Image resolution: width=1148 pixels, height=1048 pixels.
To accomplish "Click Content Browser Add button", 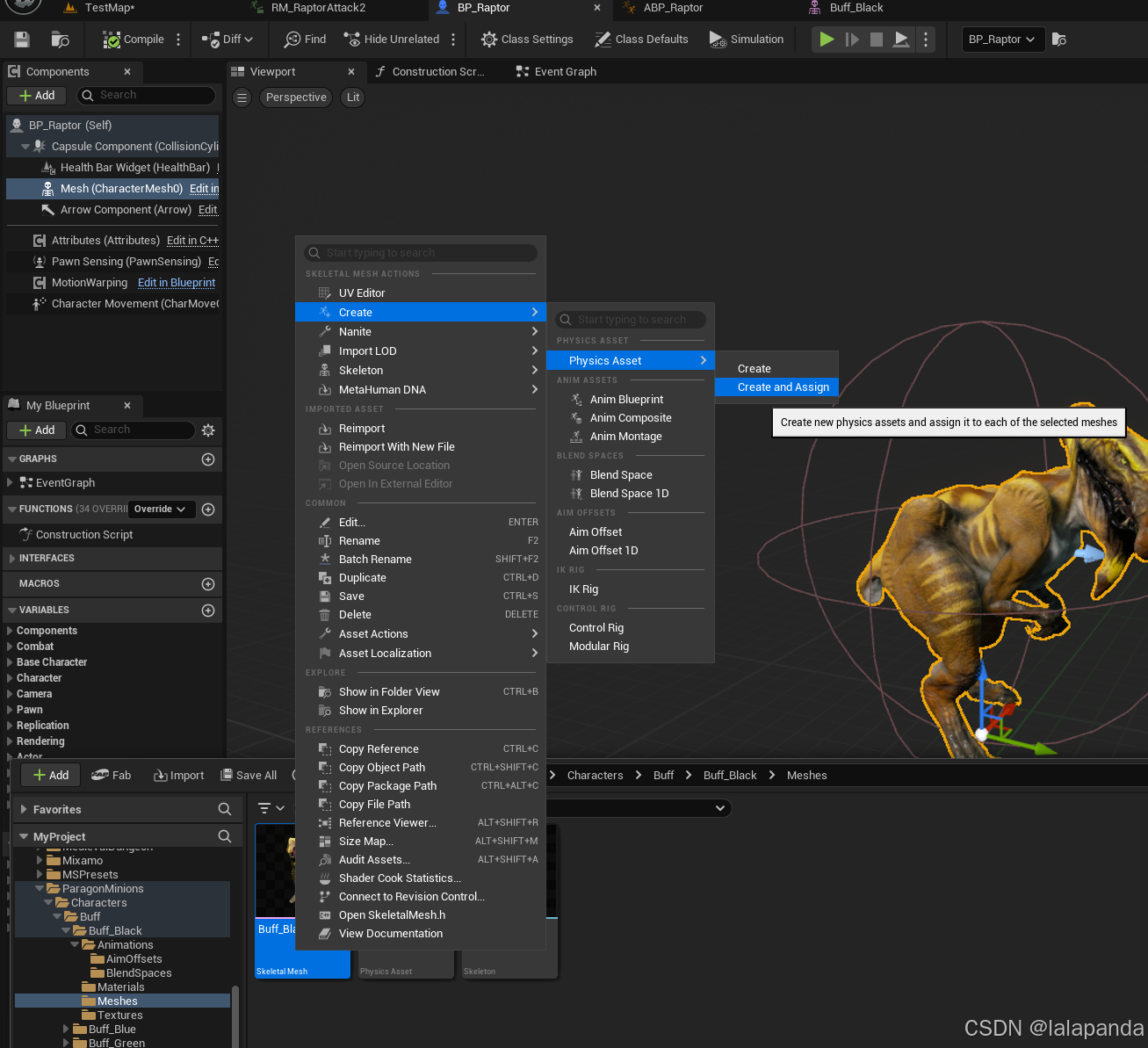I will pos(50,776).
